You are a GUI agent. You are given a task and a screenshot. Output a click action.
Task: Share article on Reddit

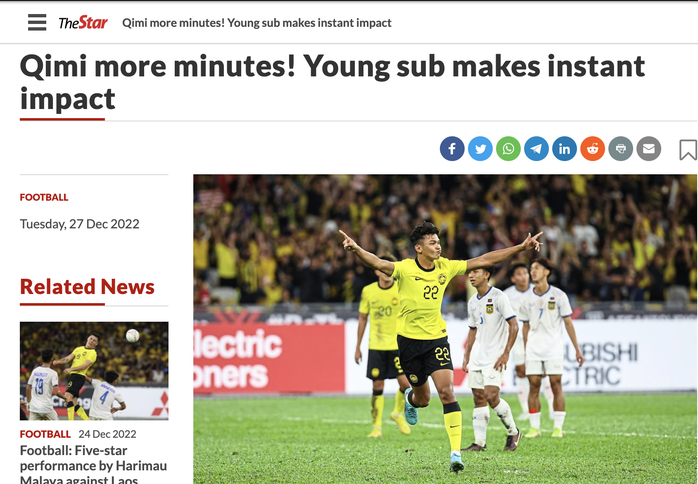click(x=592, y=149)
